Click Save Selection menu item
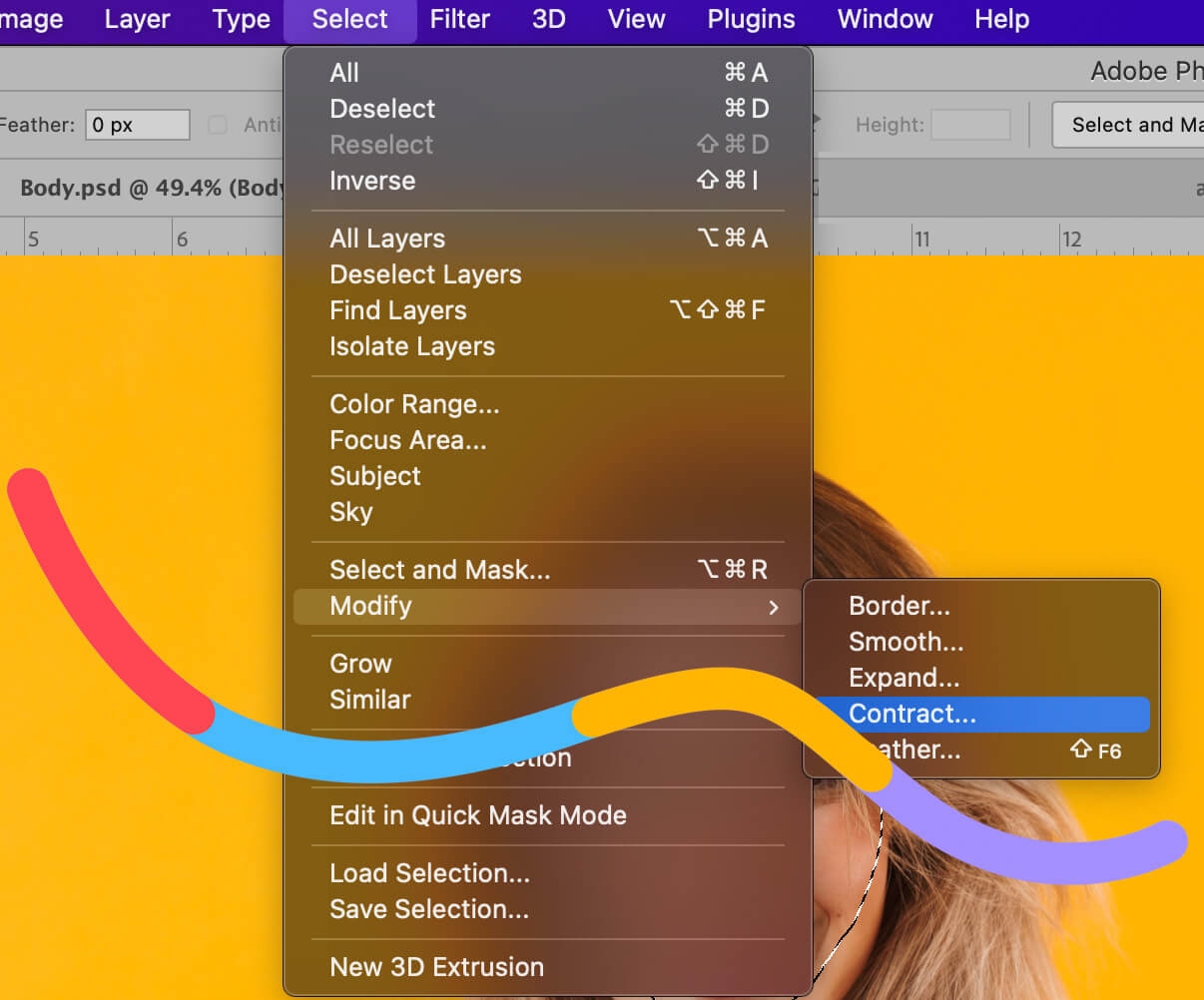1204x1000 pixels. (x=429, y=909)
